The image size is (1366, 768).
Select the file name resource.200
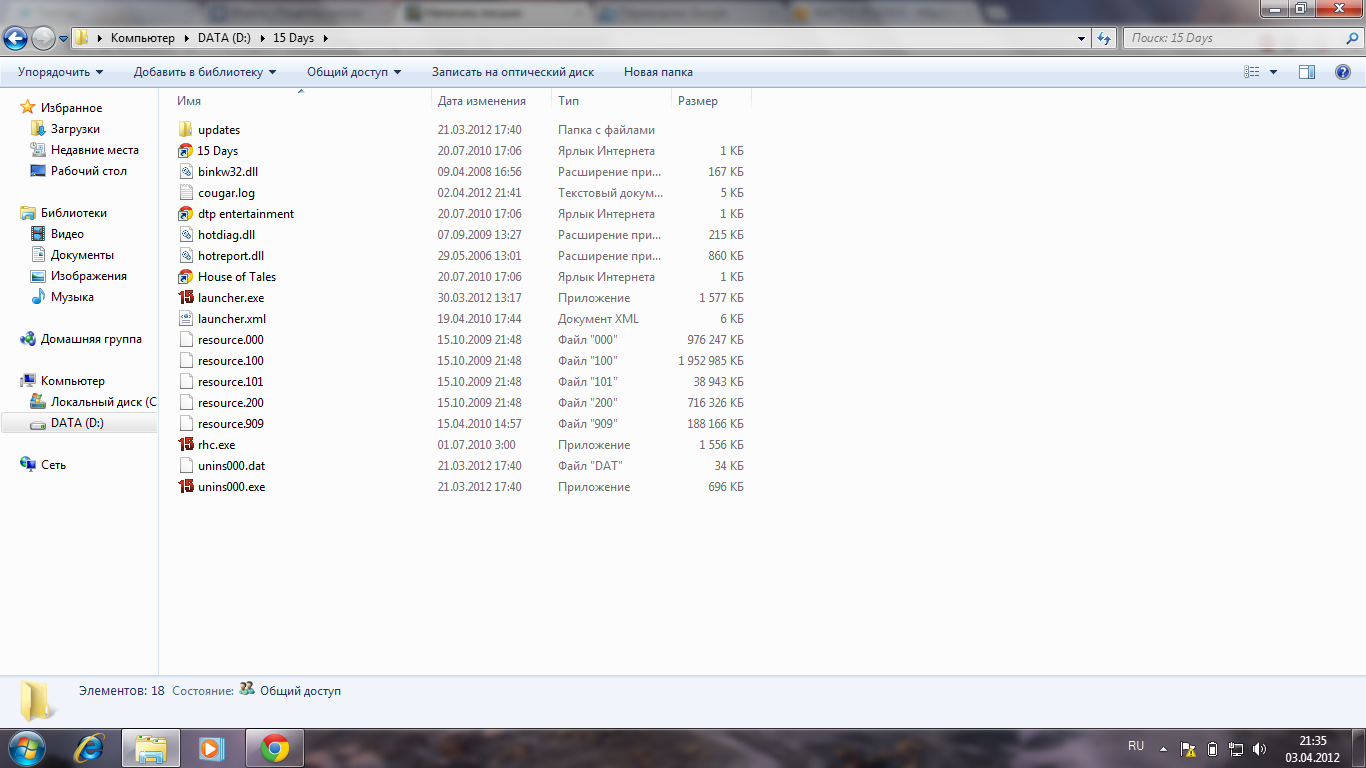click(231, 403)
